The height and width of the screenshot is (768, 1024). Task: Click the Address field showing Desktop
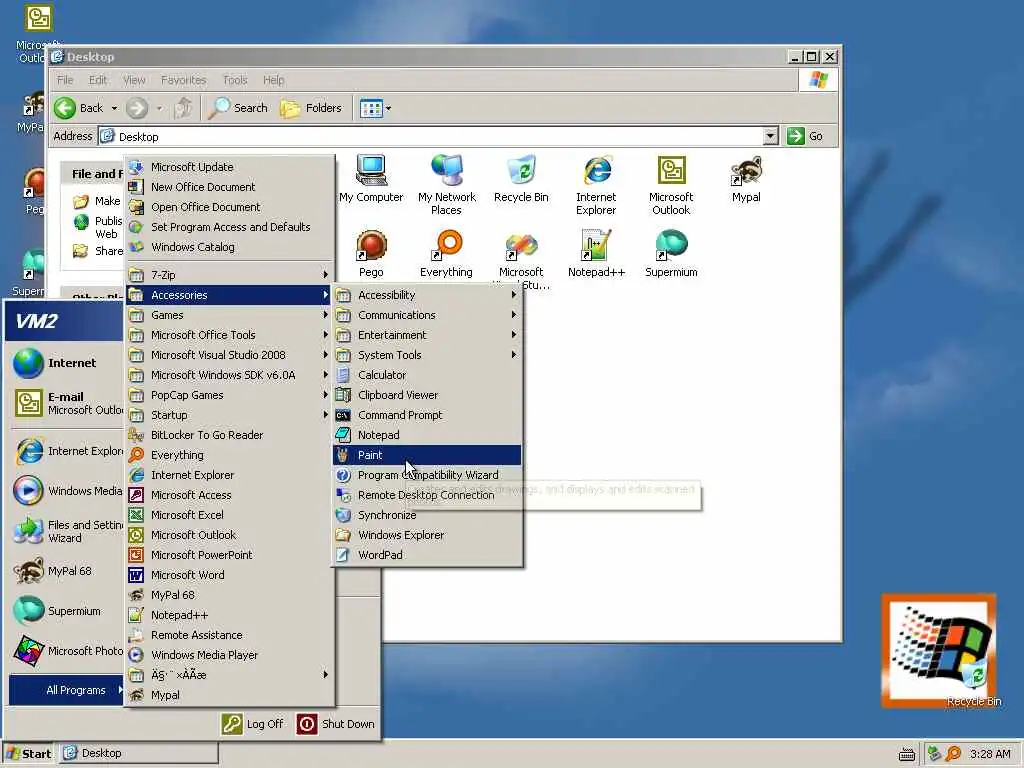click(431, 136)
